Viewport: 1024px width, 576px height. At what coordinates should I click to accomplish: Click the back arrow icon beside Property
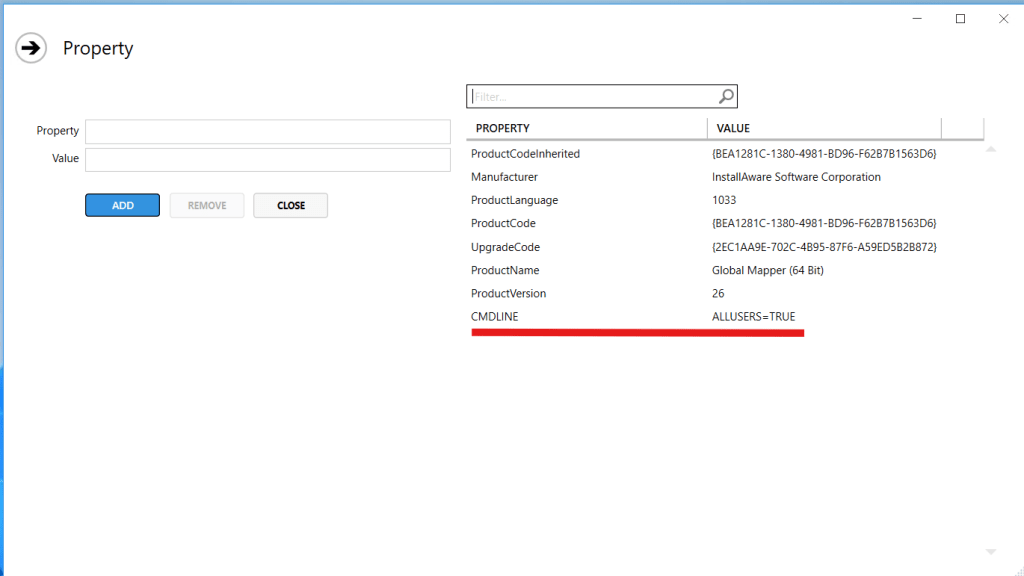click(31, 48)
